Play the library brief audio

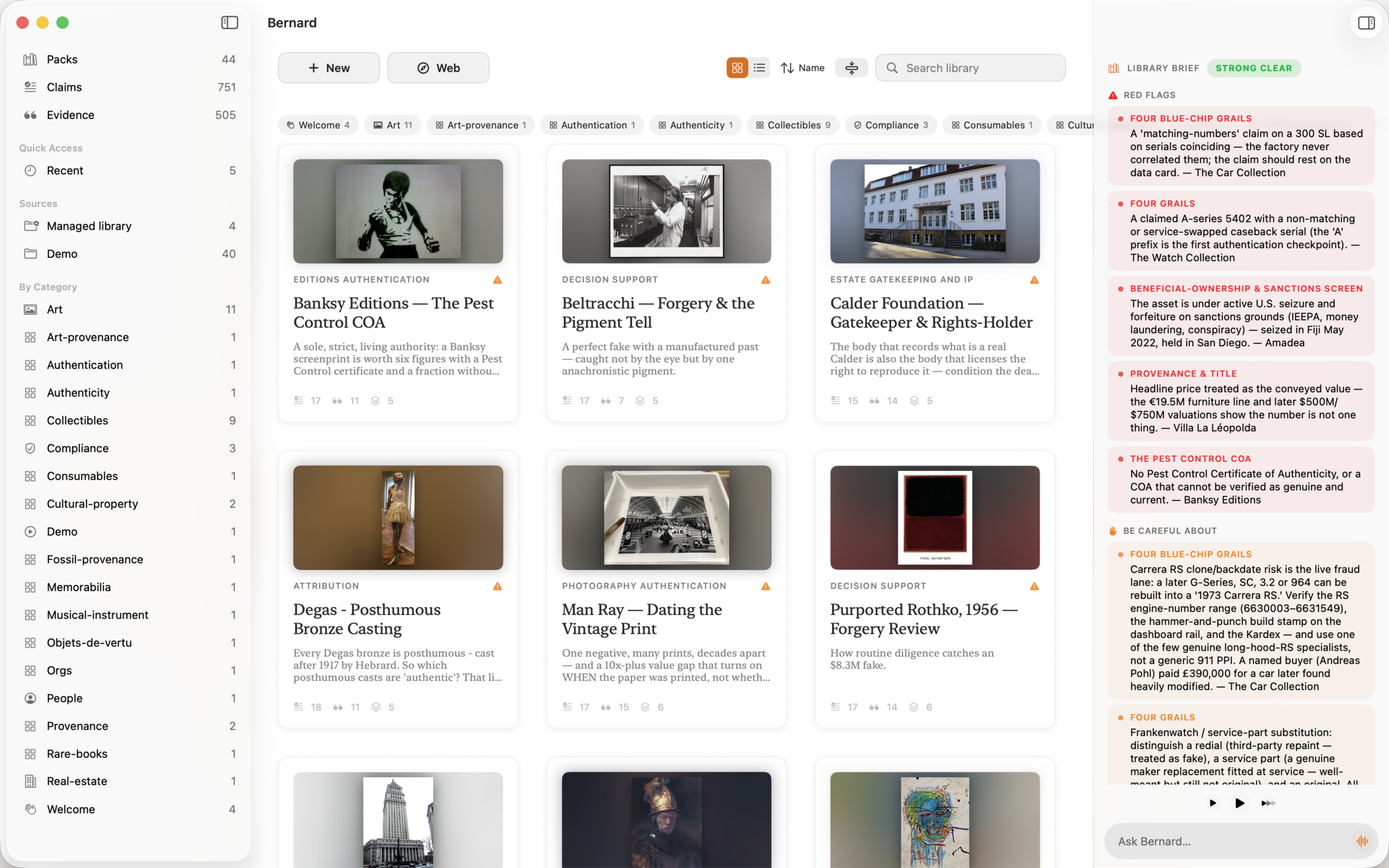1239,803
